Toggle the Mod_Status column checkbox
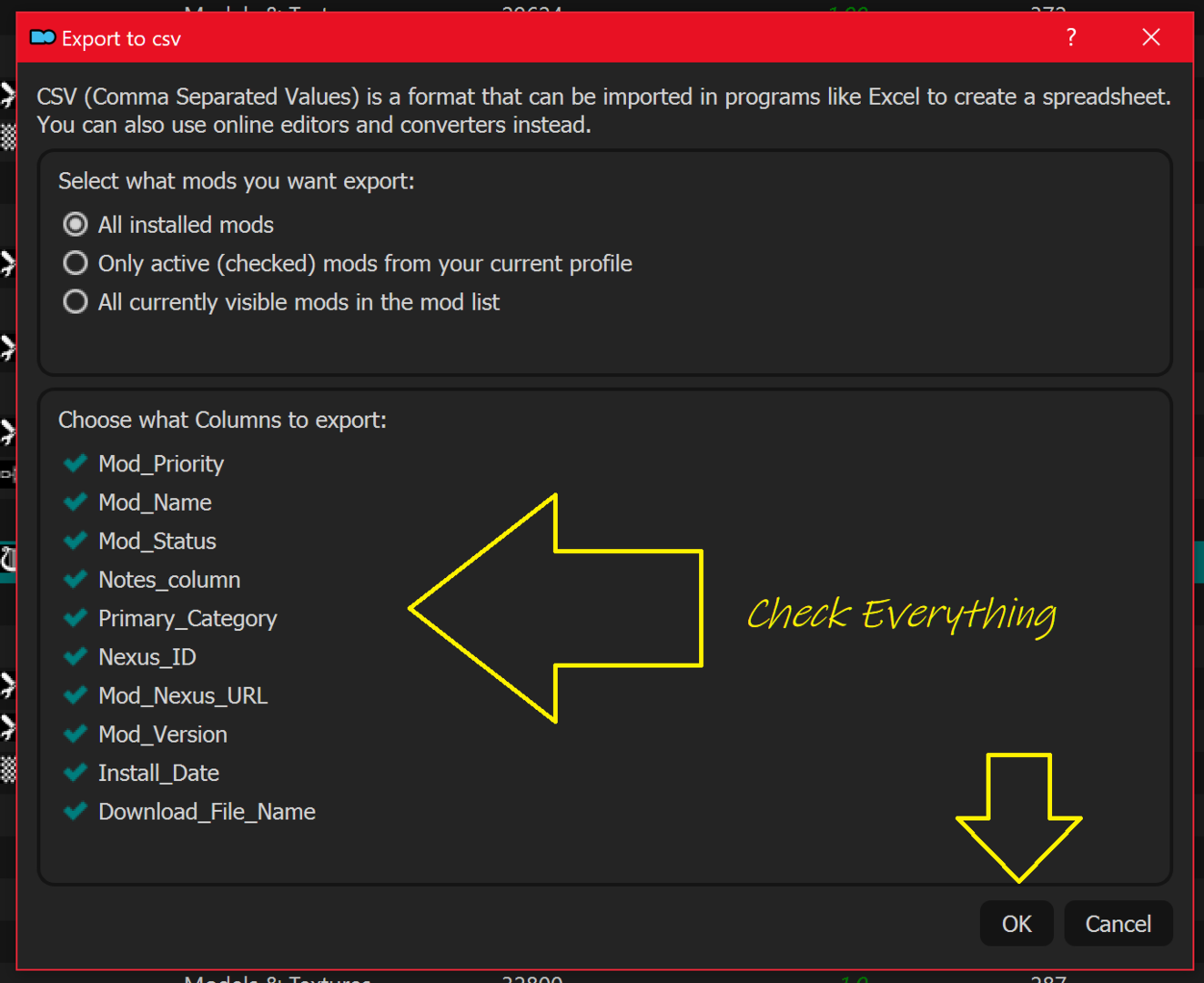Screen dimensions: 1204x983 tap(76, 541)
